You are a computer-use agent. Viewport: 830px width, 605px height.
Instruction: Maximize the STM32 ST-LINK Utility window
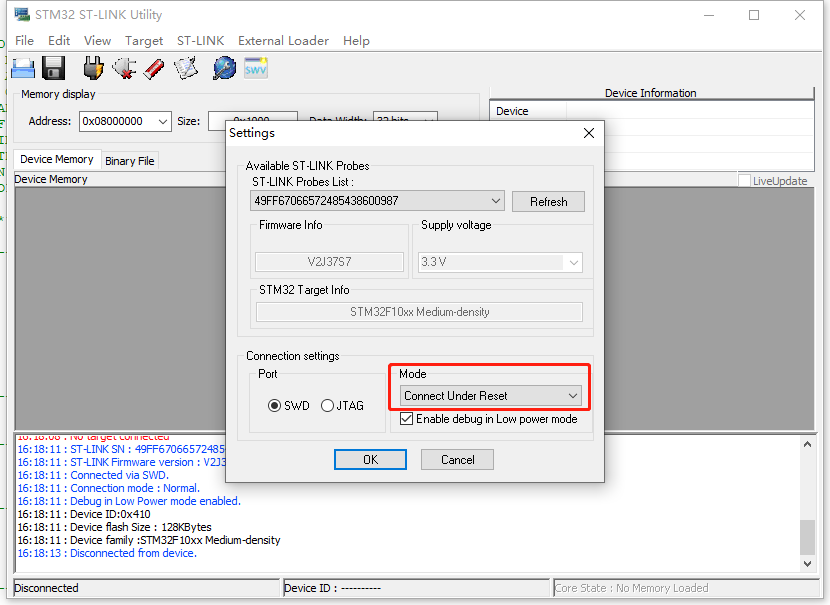point(754,15)
